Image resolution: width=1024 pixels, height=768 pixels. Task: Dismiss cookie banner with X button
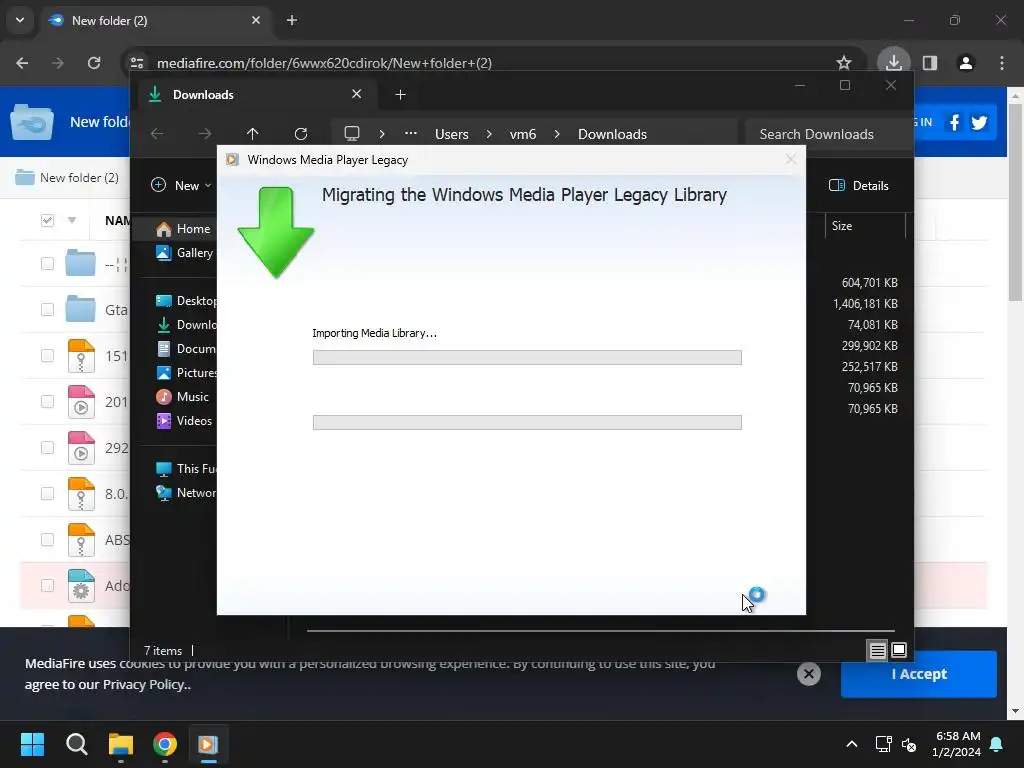(x=808, y=674)
